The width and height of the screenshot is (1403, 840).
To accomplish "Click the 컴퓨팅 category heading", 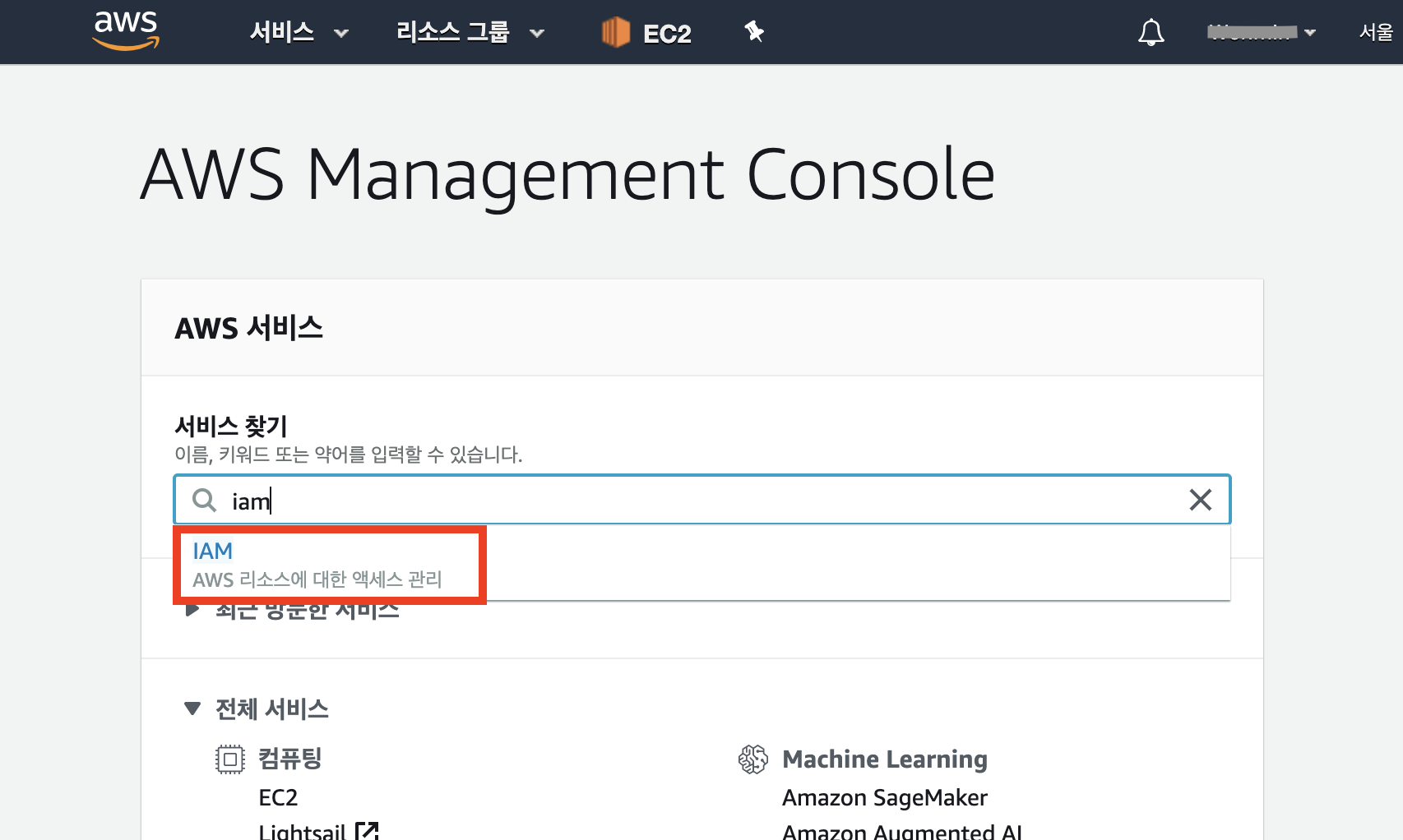I will [290, 758].
